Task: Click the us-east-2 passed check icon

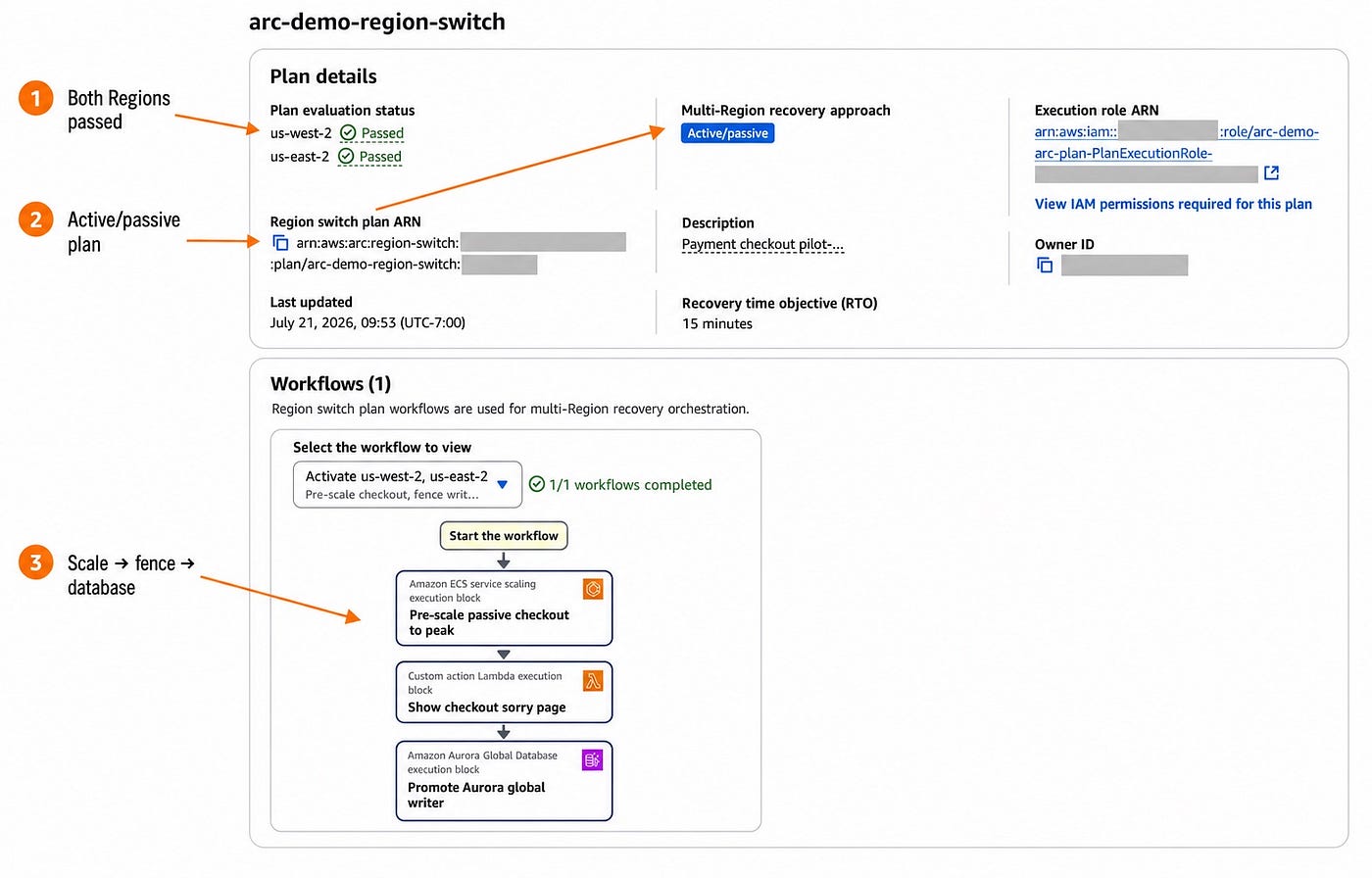Action: coord(346,157)
